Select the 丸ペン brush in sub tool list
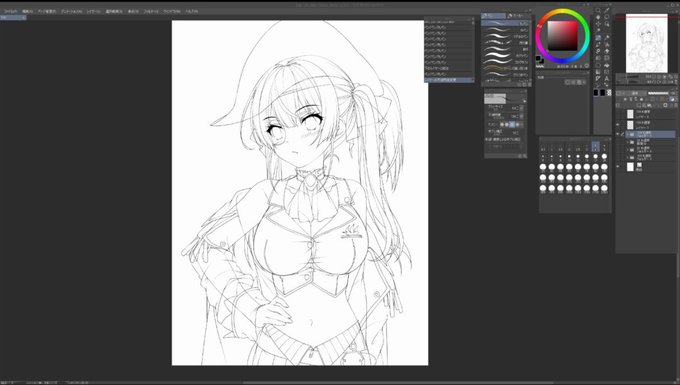The height and width of the screenshot is (385, 680). 505,30
